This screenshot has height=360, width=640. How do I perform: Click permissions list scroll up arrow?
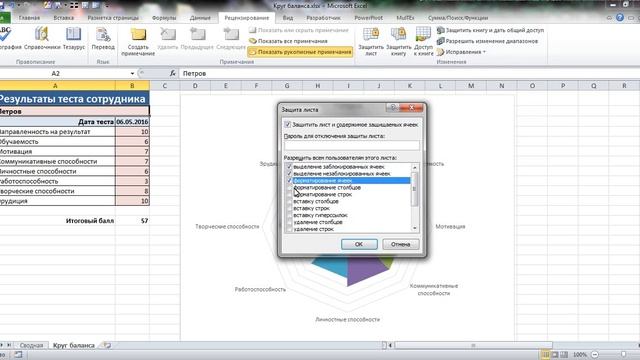tap(415, 167)
